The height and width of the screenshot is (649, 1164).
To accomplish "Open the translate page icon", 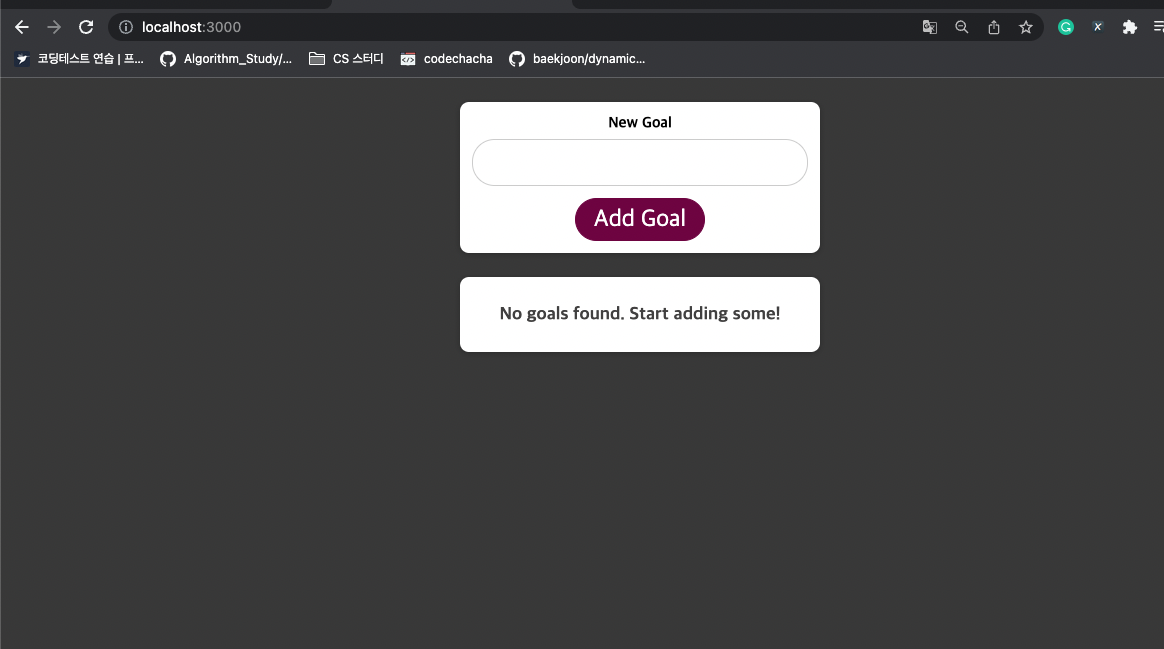I will point(929,27).
